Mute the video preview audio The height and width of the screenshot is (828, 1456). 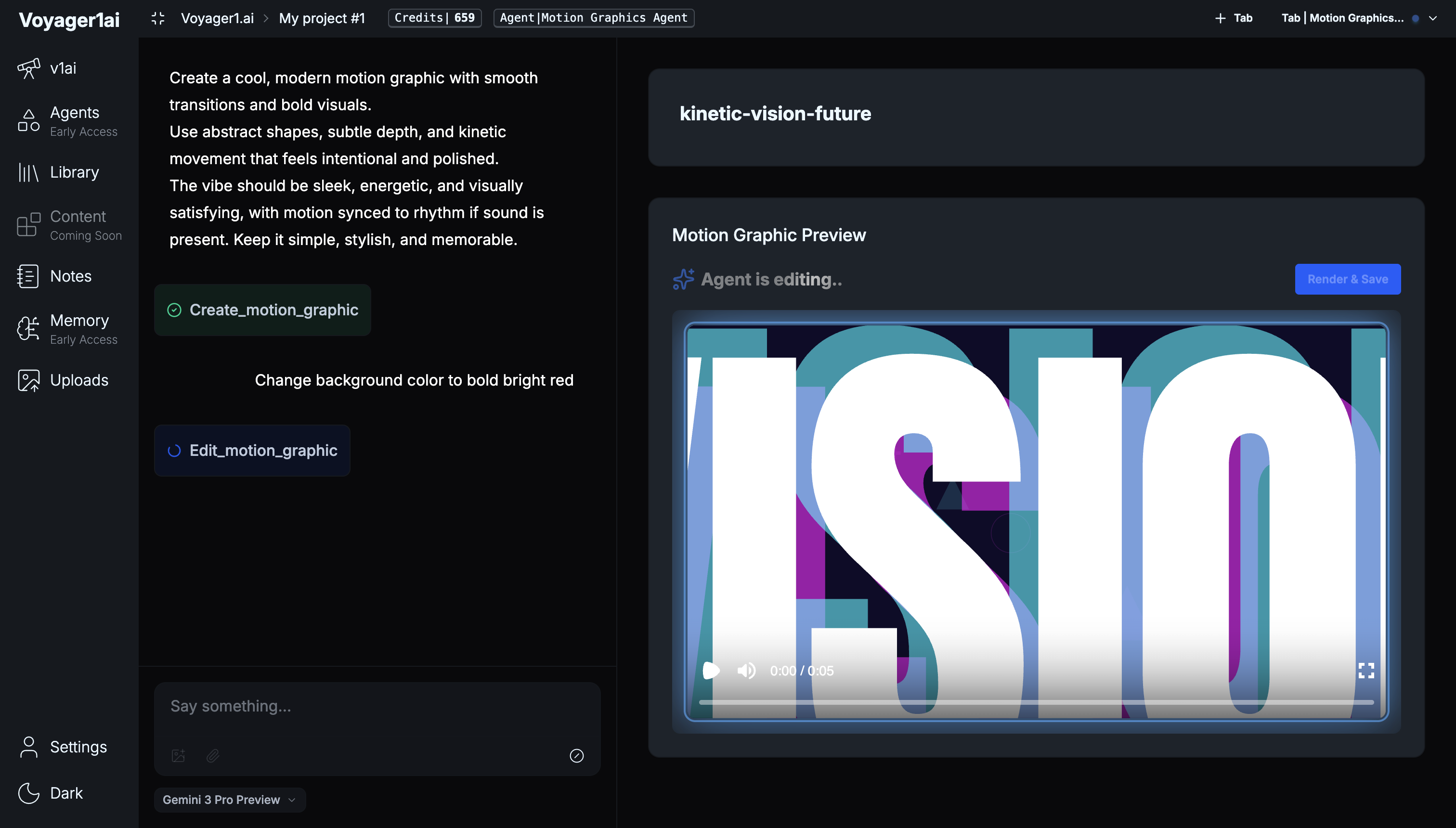746,671
